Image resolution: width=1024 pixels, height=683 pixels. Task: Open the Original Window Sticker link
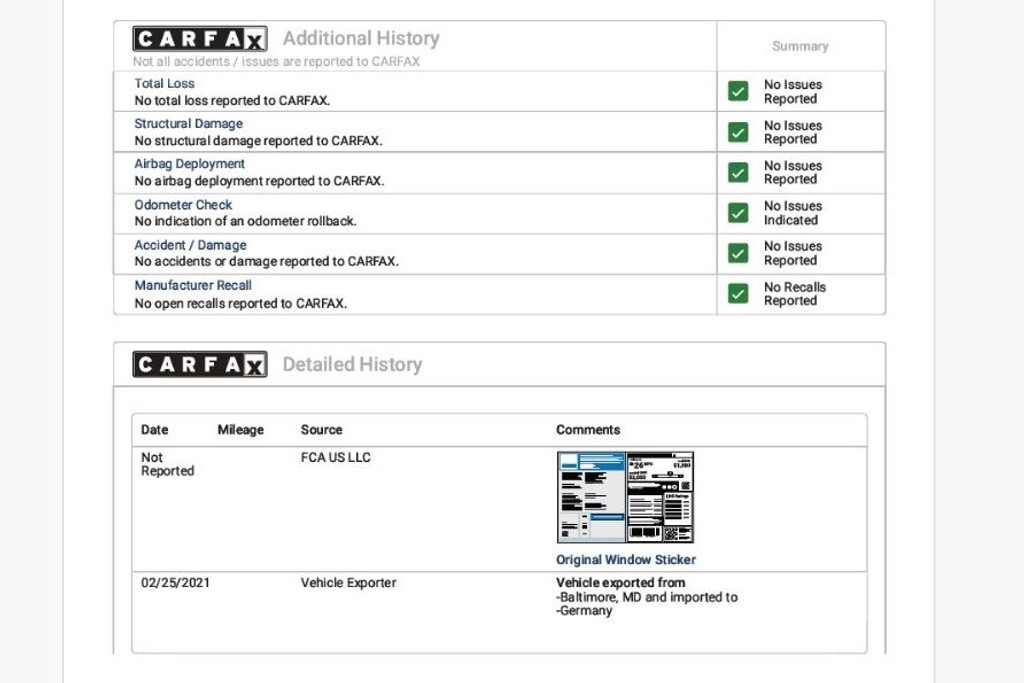pyautogui.click(x=626, y=560)
